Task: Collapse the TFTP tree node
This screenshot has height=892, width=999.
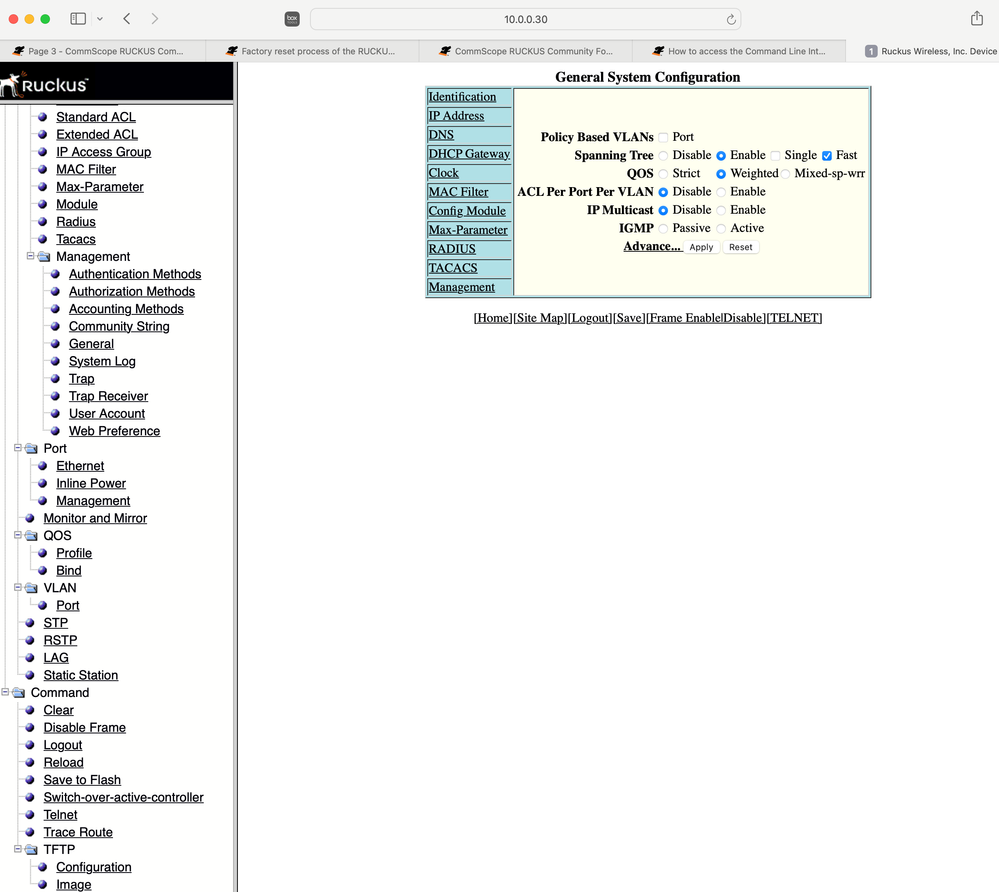Action: [17, 849]
